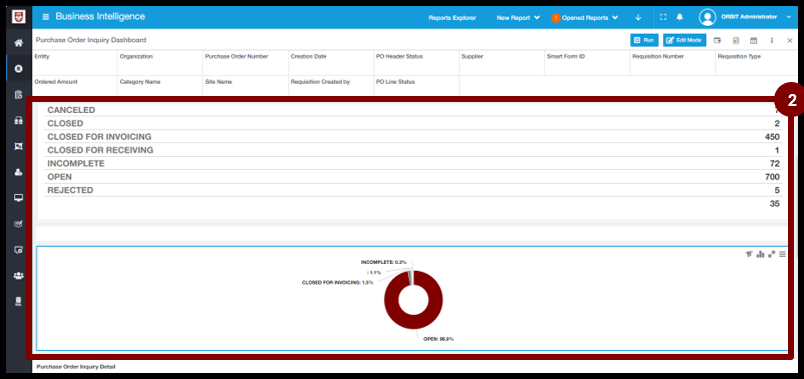Click the dark red OPEN donut segment

413,323
